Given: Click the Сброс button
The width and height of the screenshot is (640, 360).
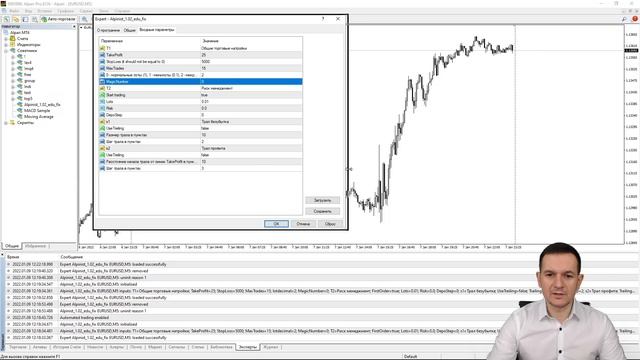Looking at the screenshot, I should tap(330, 224).
